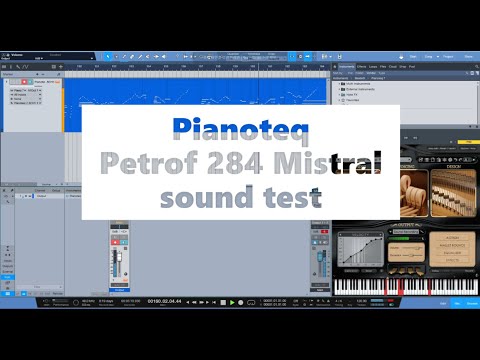Toggle the highlighted Snap button in the toolbar

292,57
